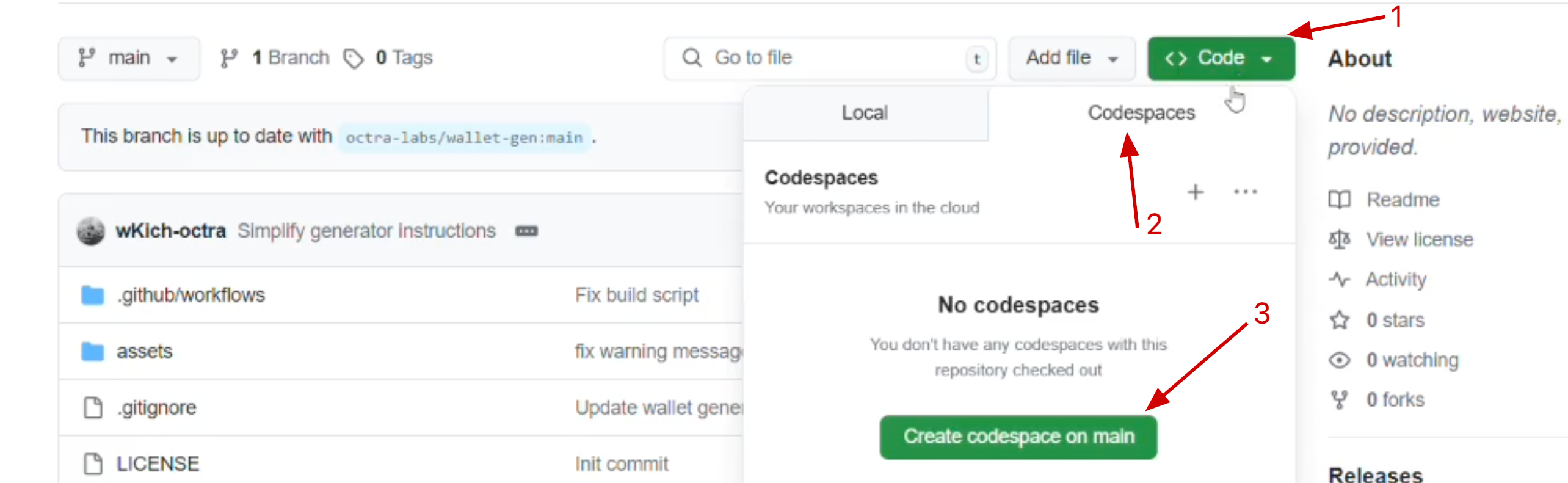The image size is (1568, 483).
Task: Click the magnifier icon in Go to file
Action: pos(692,58)
